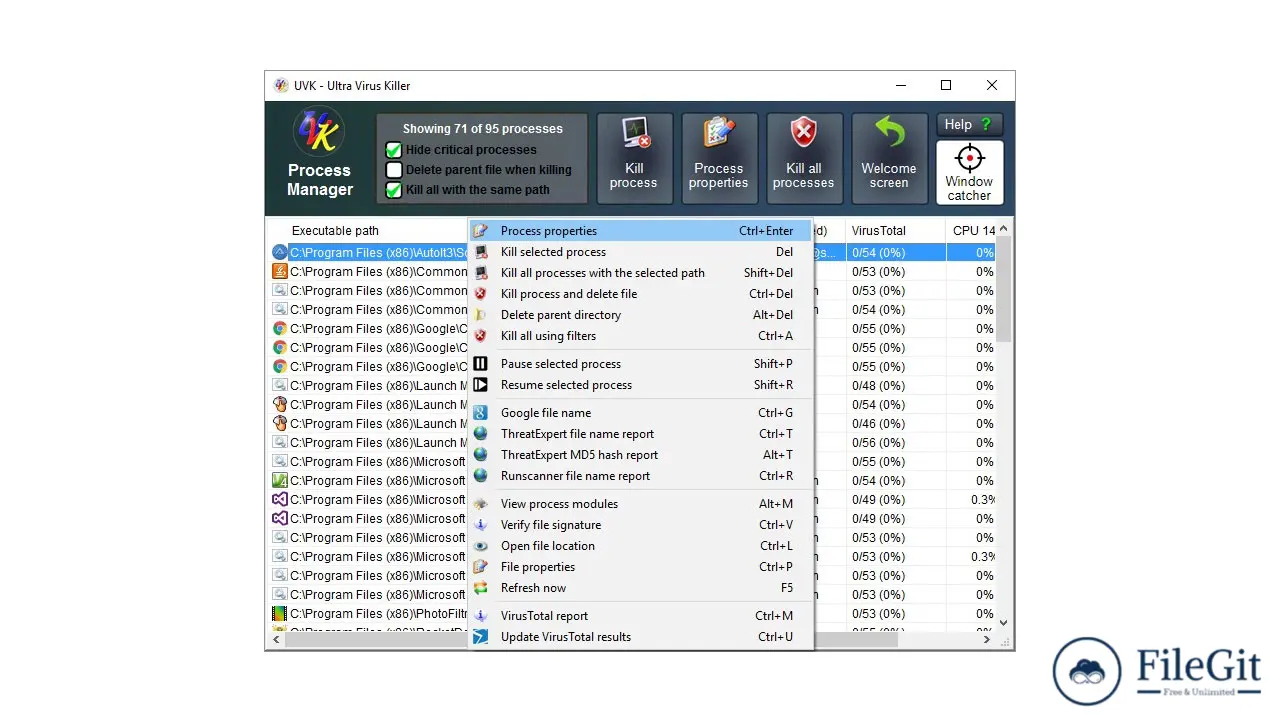Open Process properties toolbar button

[x=719, y=158]
